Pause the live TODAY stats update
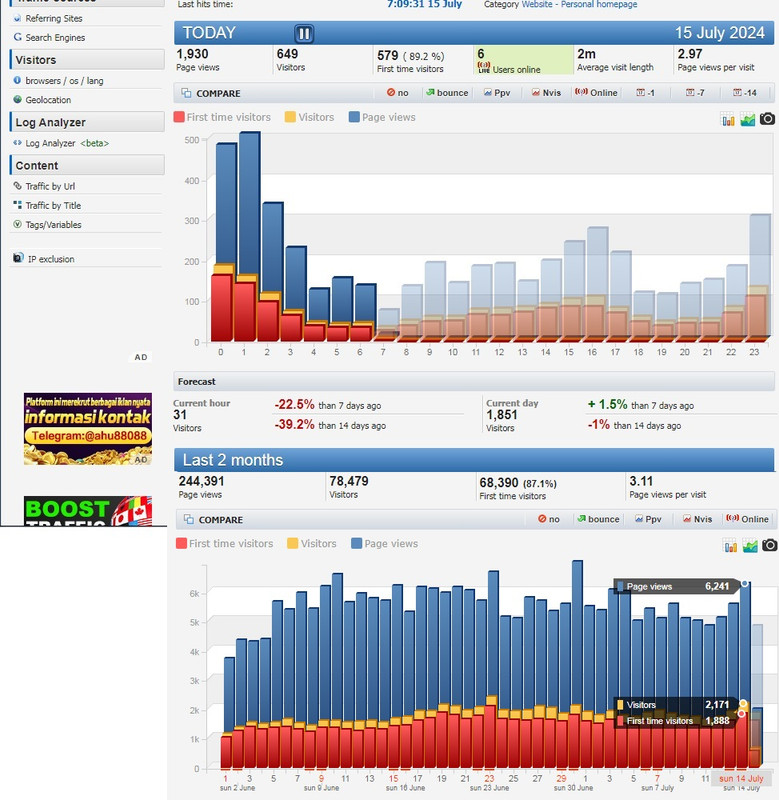 304,33
